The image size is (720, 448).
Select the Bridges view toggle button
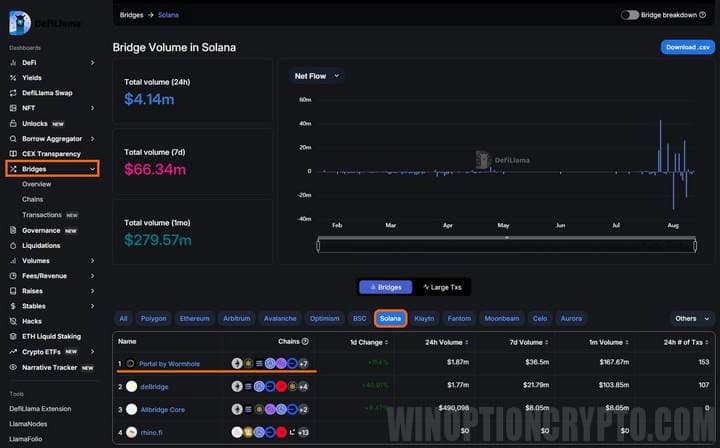point(385,287)
